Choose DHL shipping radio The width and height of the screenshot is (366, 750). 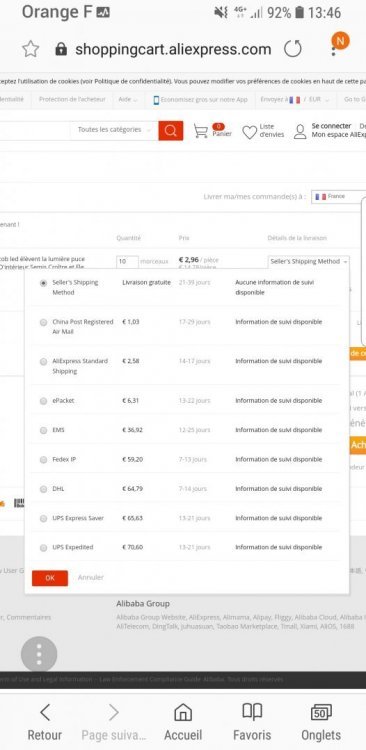click(x=44, y=489)
